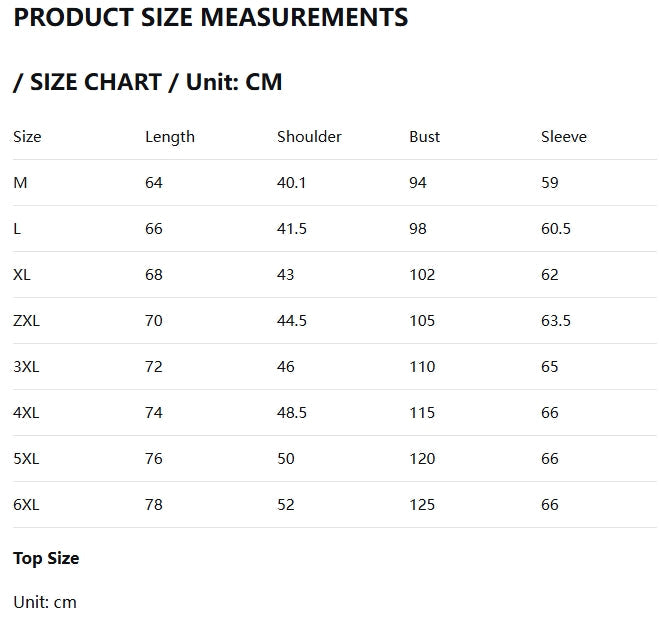Select the 6XL size row label
The width and height of the screenshot is (659, 622).
pos(26,505)
